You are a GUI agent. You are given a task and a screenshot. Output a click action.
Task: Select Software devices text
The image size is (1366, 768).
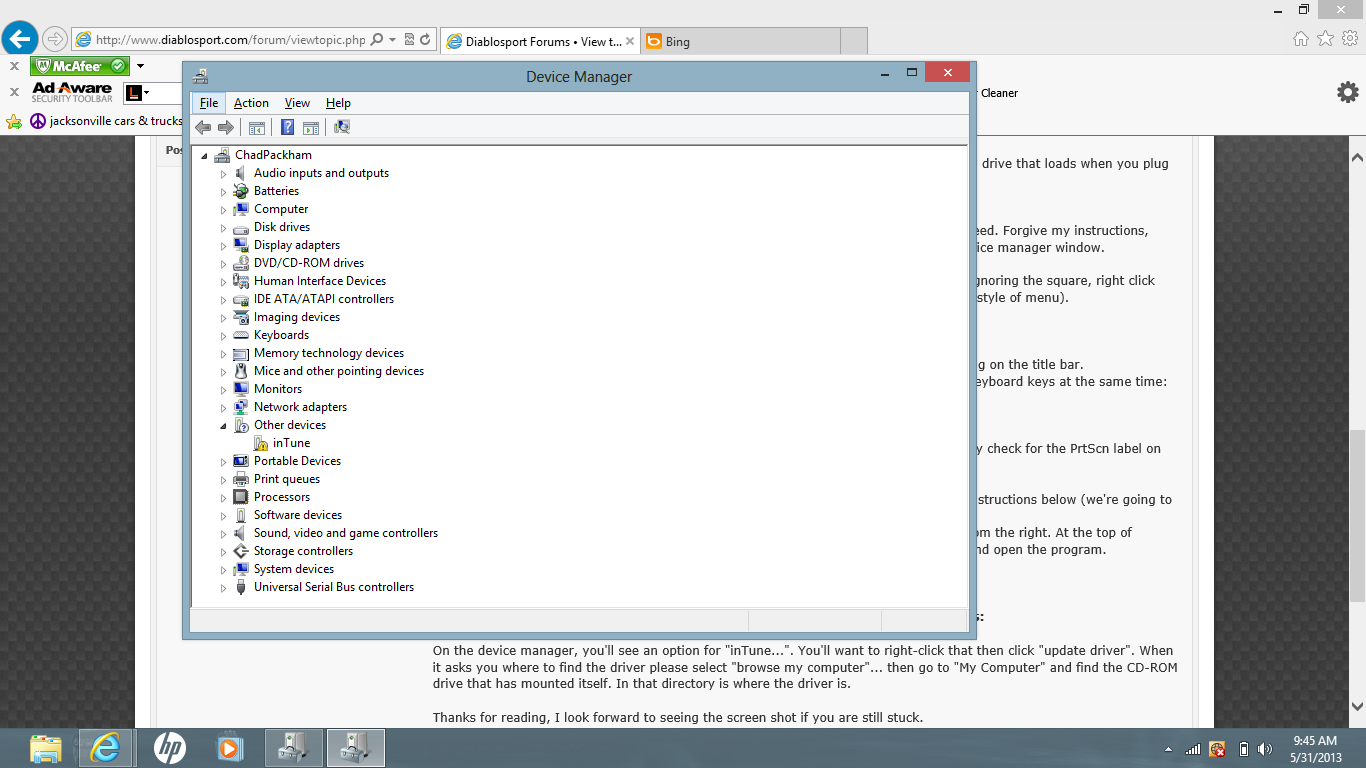(298, 515)
